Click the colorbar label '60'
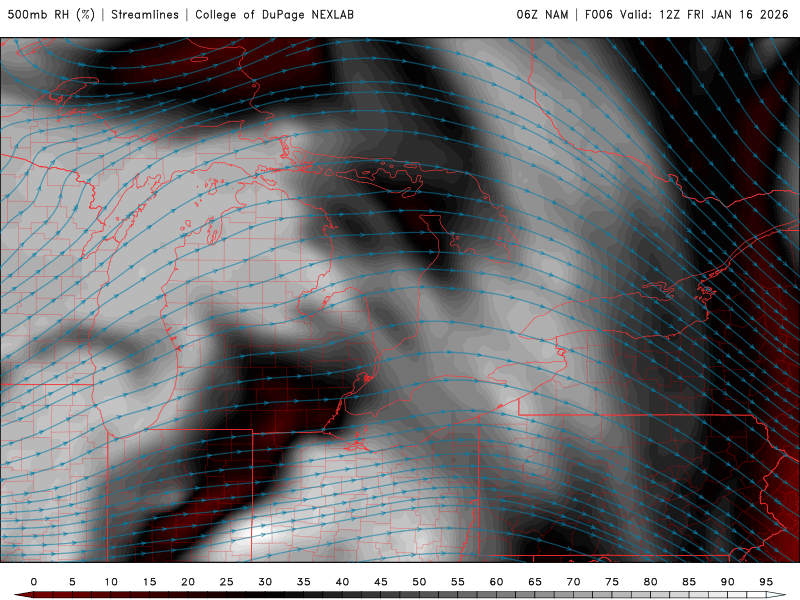800x600 pixels. (x=496, y=582)
